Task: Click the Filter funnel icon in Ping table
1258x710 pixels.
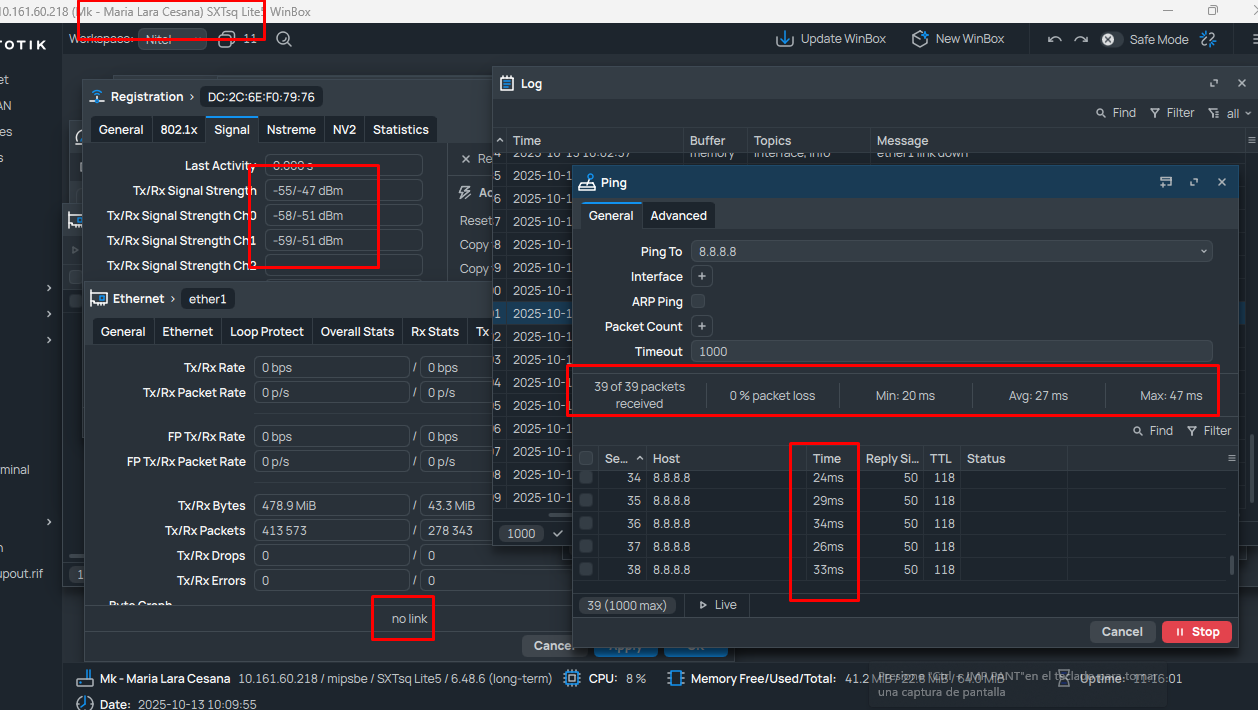Action: 1192,431
